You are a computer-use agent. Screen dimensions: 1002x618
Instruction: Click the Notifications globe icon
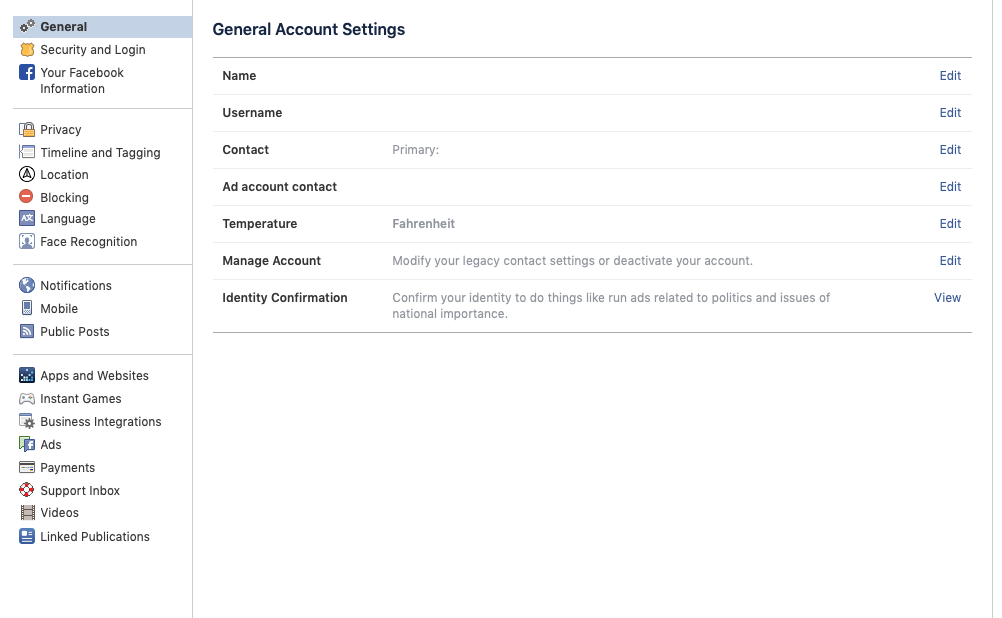[27, 285]
